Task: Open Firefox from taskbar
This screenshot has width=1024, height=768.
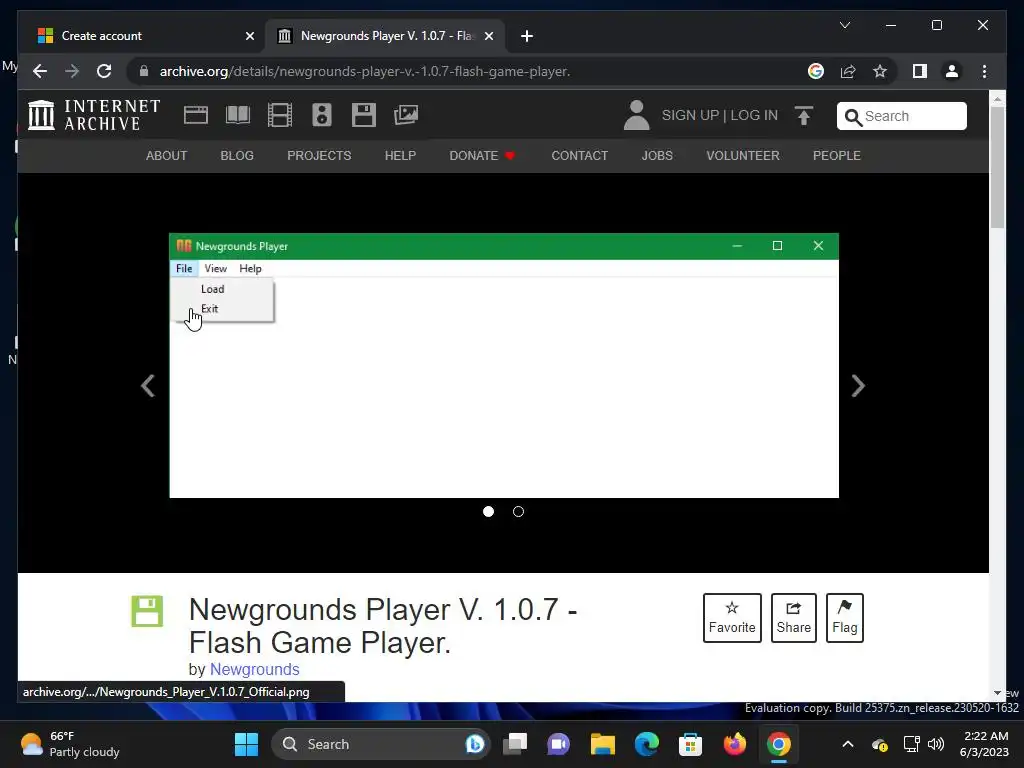Action: pyautogui.click(x=735, y=744)
